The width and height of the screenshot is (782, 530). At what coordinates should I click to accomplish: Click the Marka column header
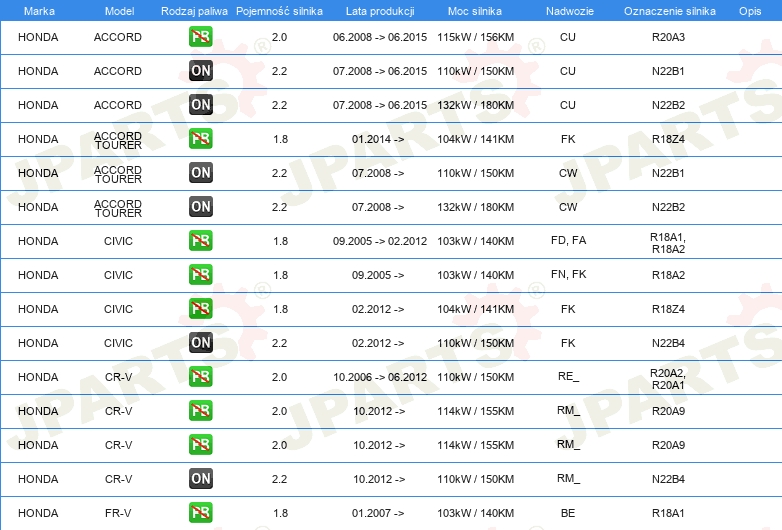pyautogui.click(x=39, y=11)
